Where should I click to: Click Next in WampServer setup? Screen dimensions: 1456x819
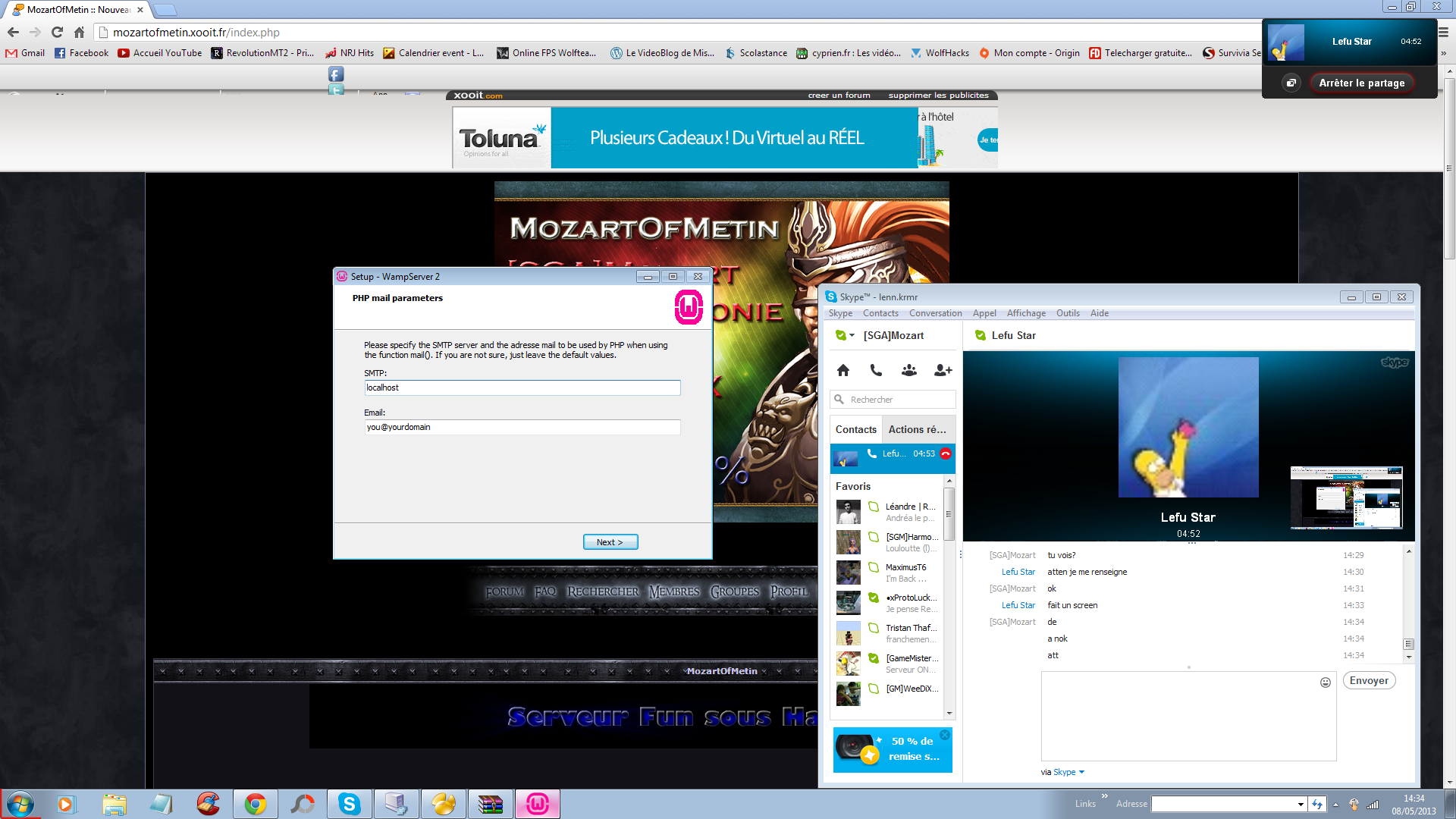coord(610,542)
